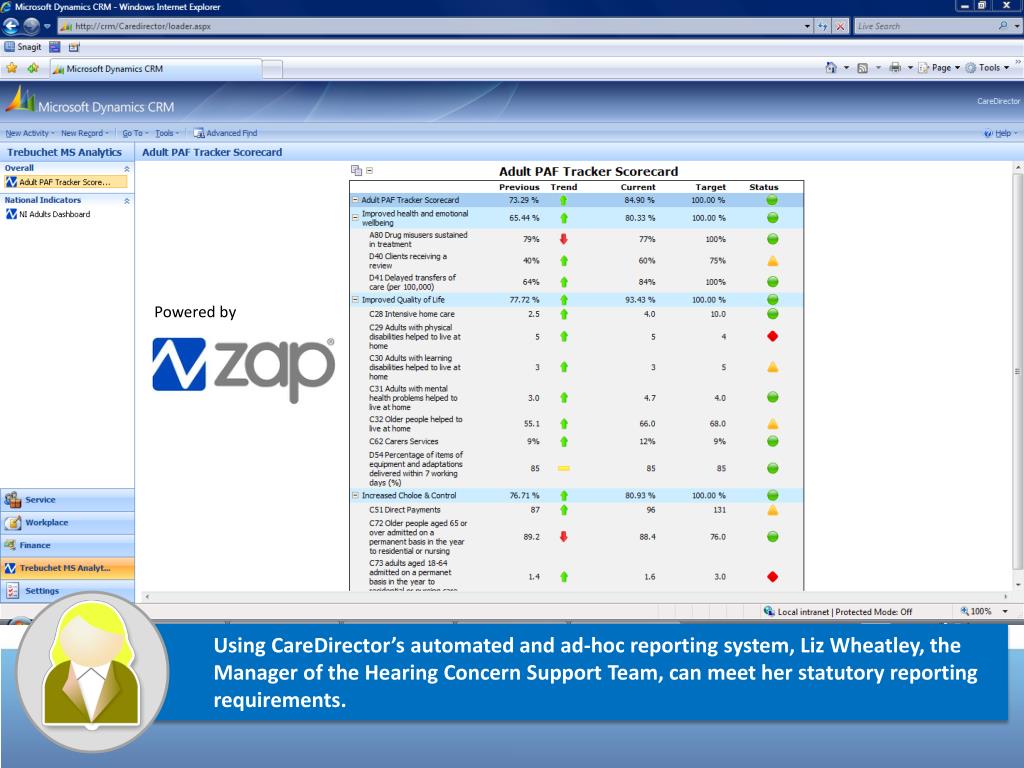1024x768 pixels.
Task: Click green status circle for A80 Drug misusers
Action: click(773, 239)
